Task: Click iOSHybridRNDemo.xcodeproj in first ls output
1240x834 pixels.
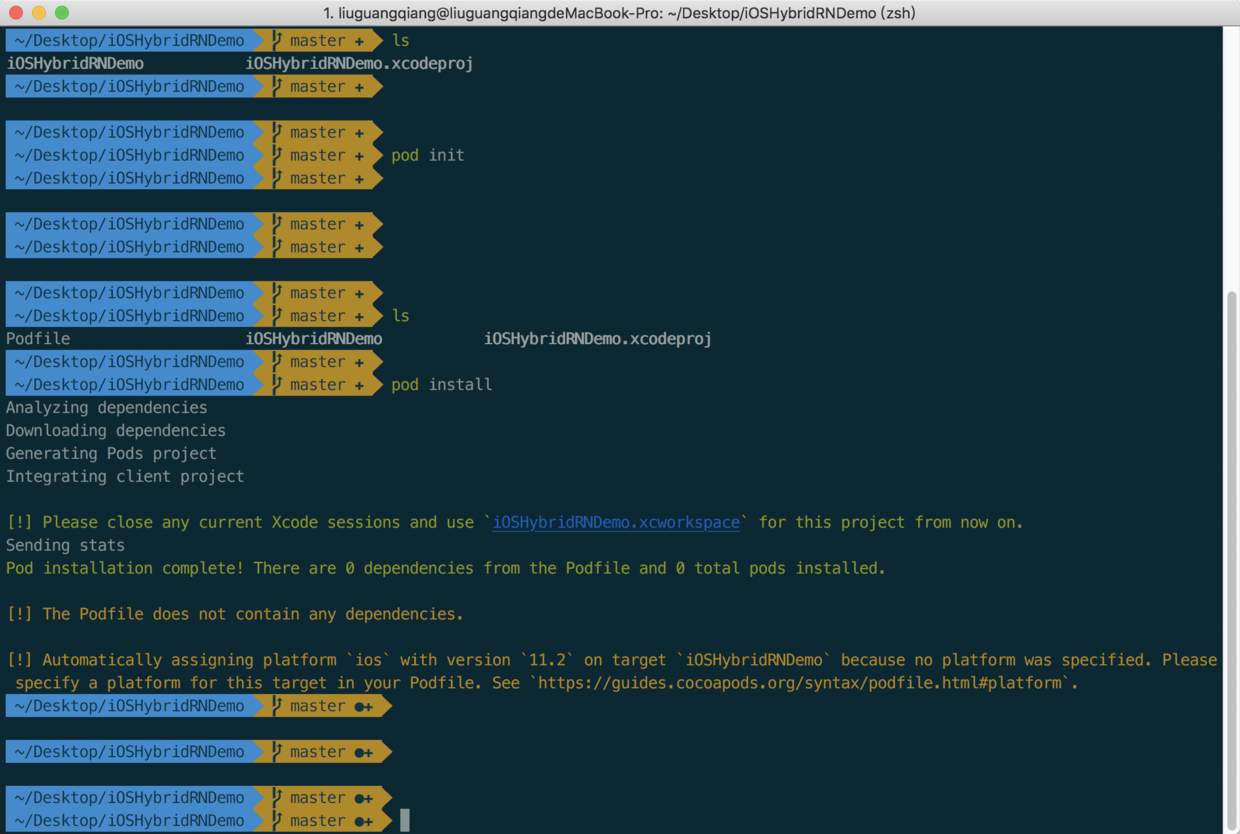Action: pos(359,63)
